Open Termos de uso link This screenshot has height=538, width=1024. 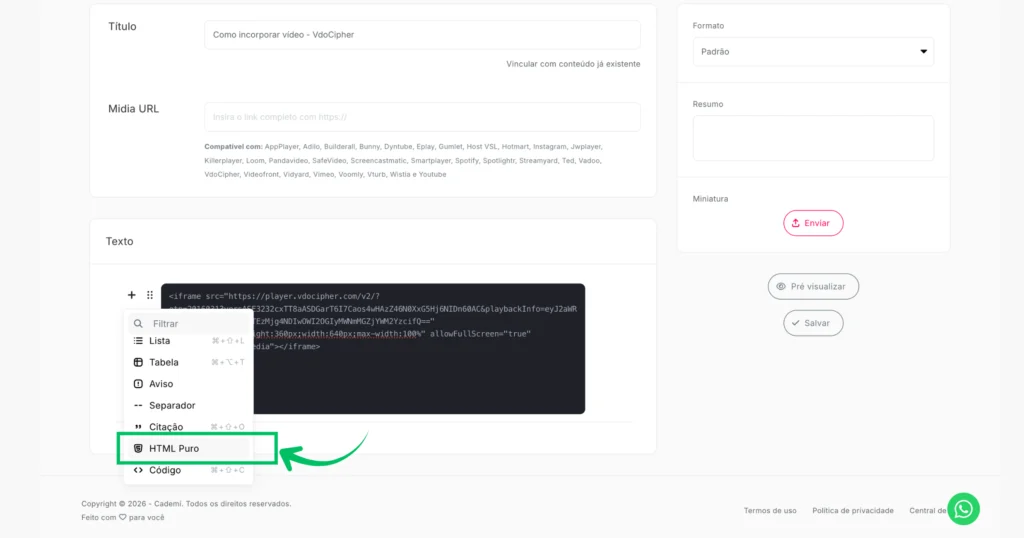[770, 511]
